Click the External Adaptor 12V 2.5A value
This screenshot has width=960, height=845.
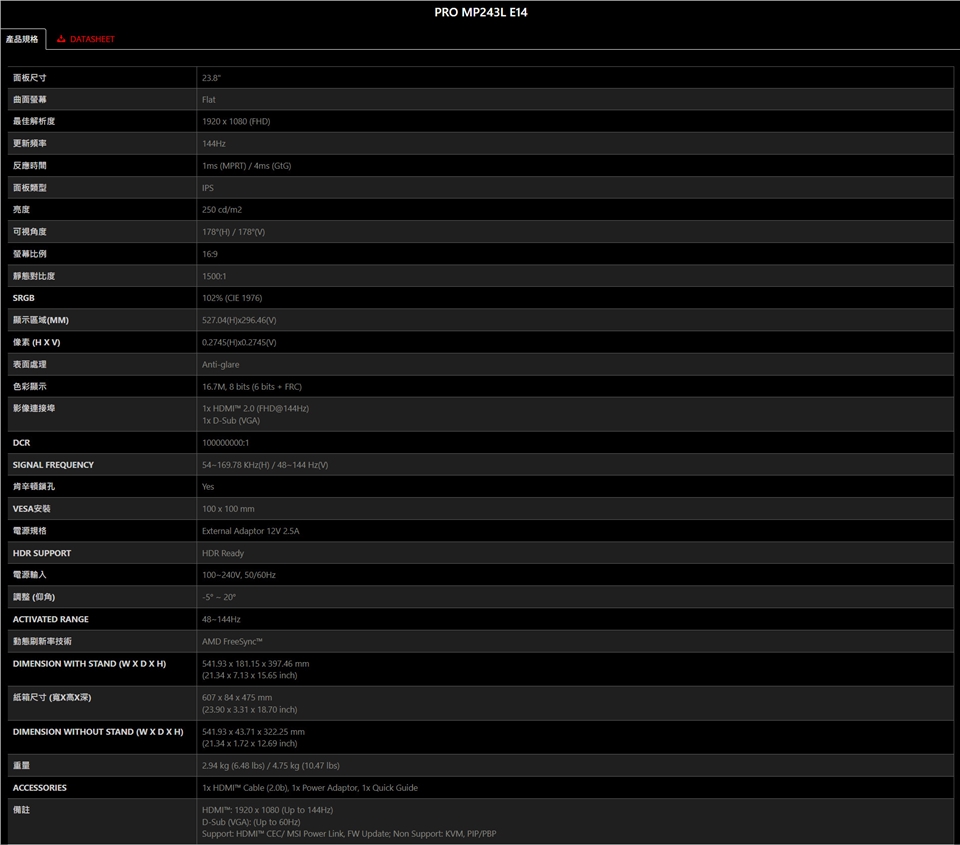[250, 531]
